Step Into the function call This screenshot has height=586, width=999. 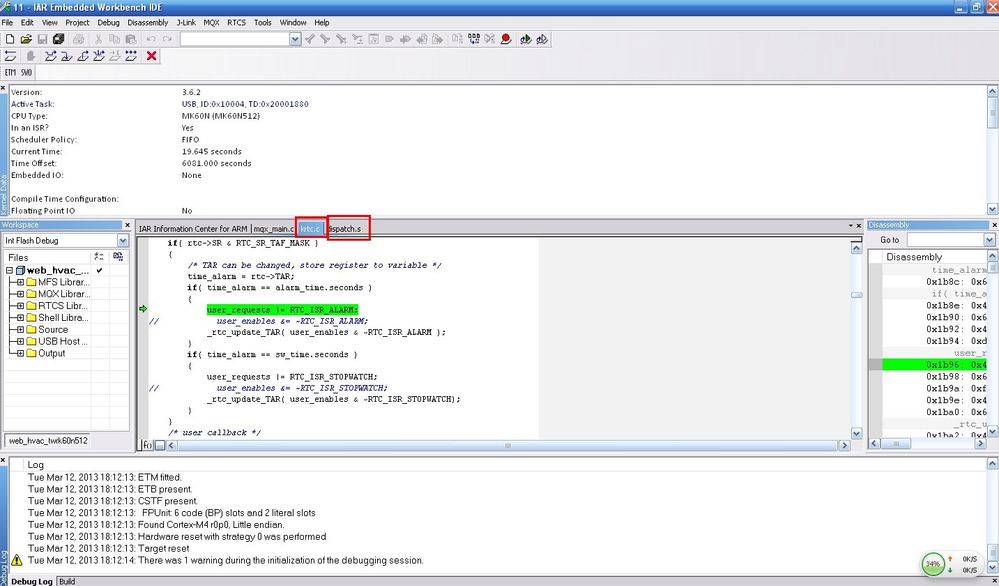coord(66,56)
